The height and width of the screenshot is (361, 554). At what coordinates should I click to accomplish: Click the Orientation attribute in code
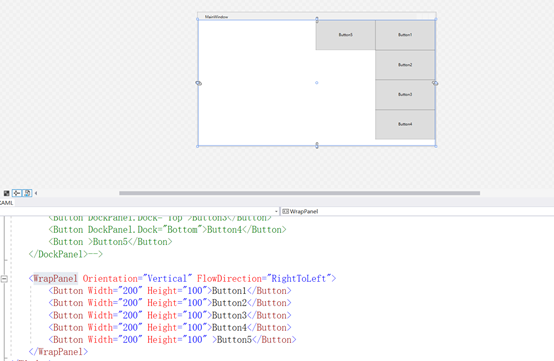(x=110, y=279)
